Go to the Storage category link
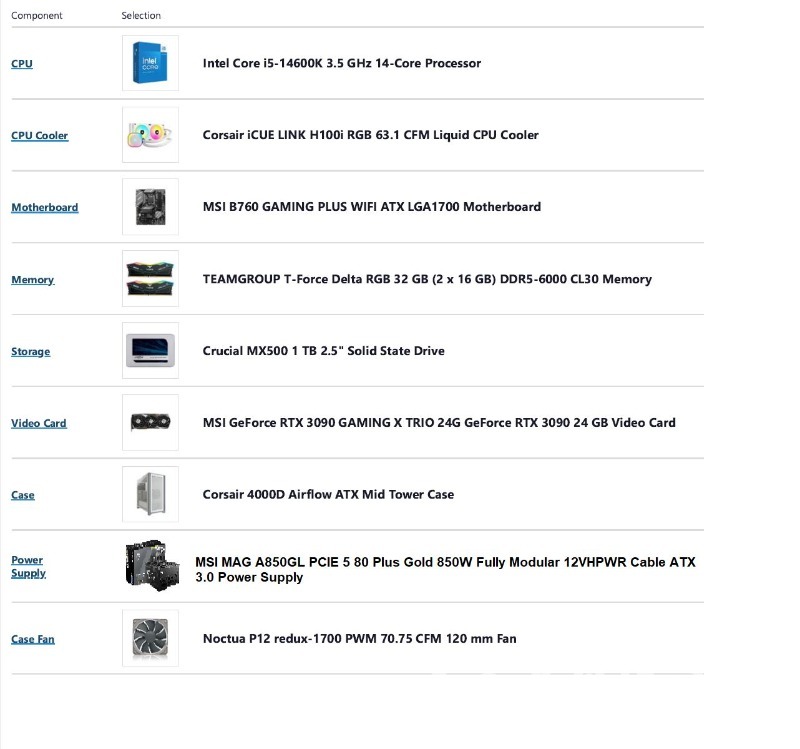The height and width of the screenshot is (749, 800). tap(30, 352)
